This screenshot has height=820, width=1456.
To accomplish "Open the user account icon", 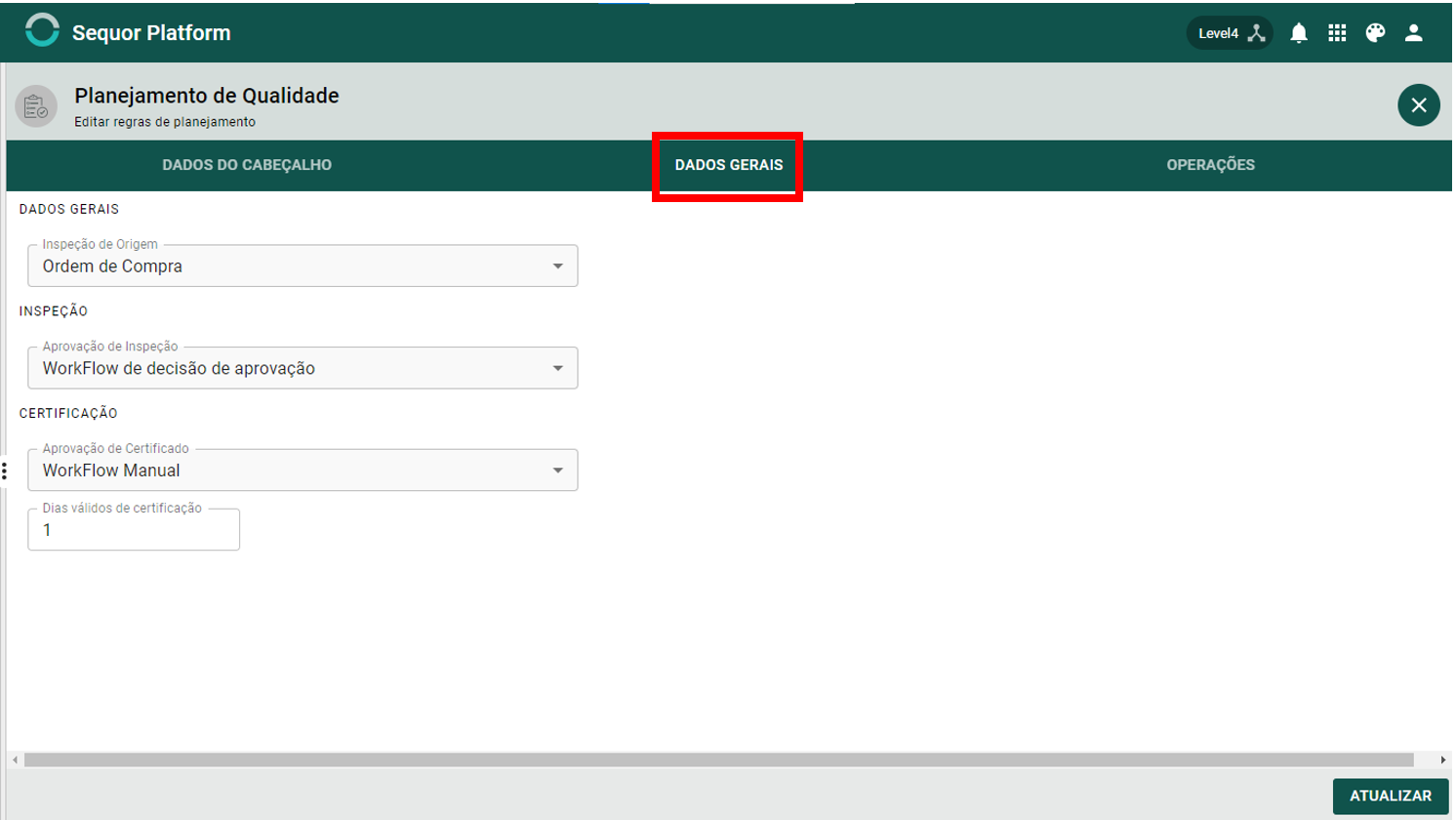I will 1413,33.
